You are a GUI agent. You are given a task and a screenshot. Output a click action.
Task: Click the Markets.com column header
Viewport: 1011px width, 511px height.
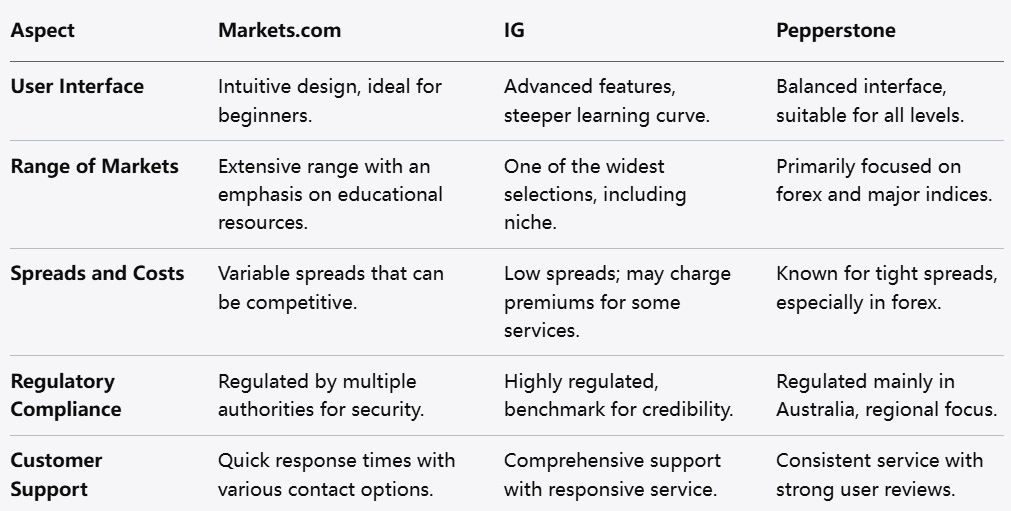click(x=279, y=30)
